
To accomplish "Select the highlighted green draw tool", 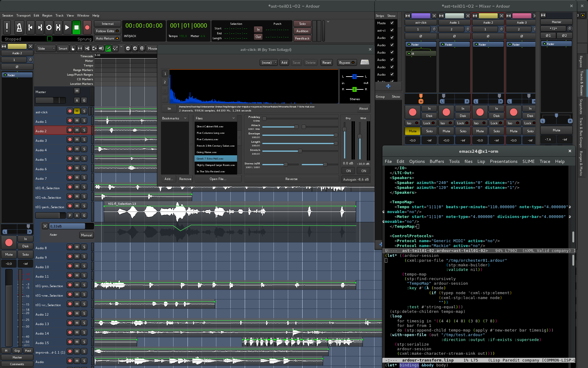I will [x=108, y=48].
